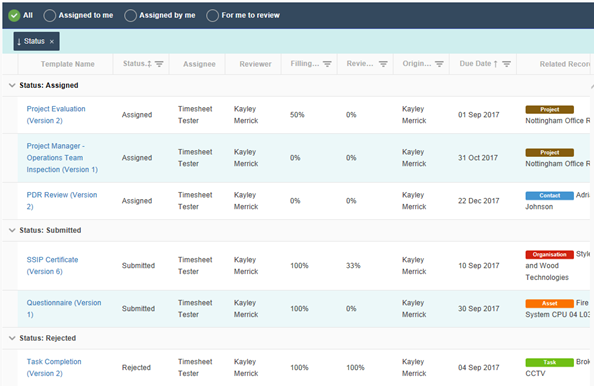The width and height of the screenshot is (594, 386).
Task: Click red Organisation tag in SSIP row
Action: [549, 255]
